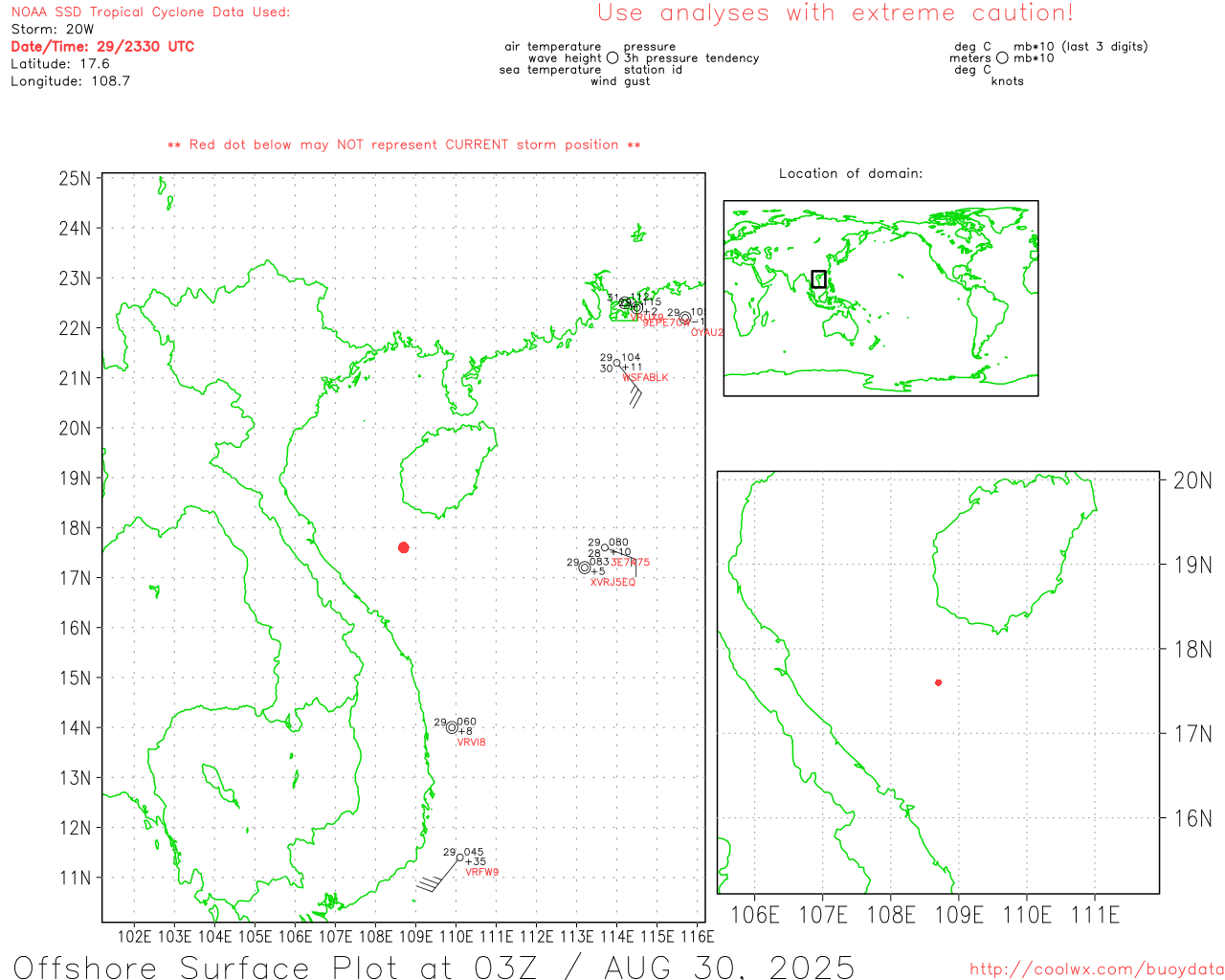Click the 3E7H75 station circle marker

tap(605, 548)
